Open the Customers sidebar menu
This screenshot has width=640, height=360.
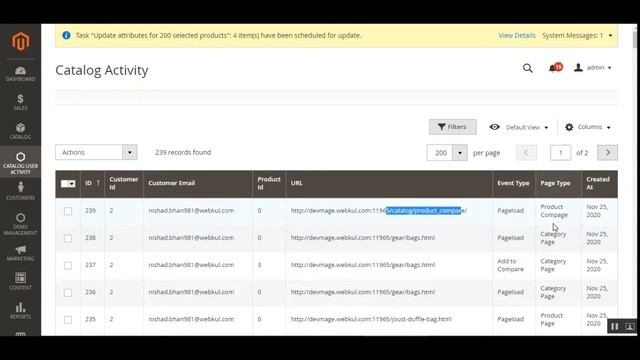[x=20, y=191]
